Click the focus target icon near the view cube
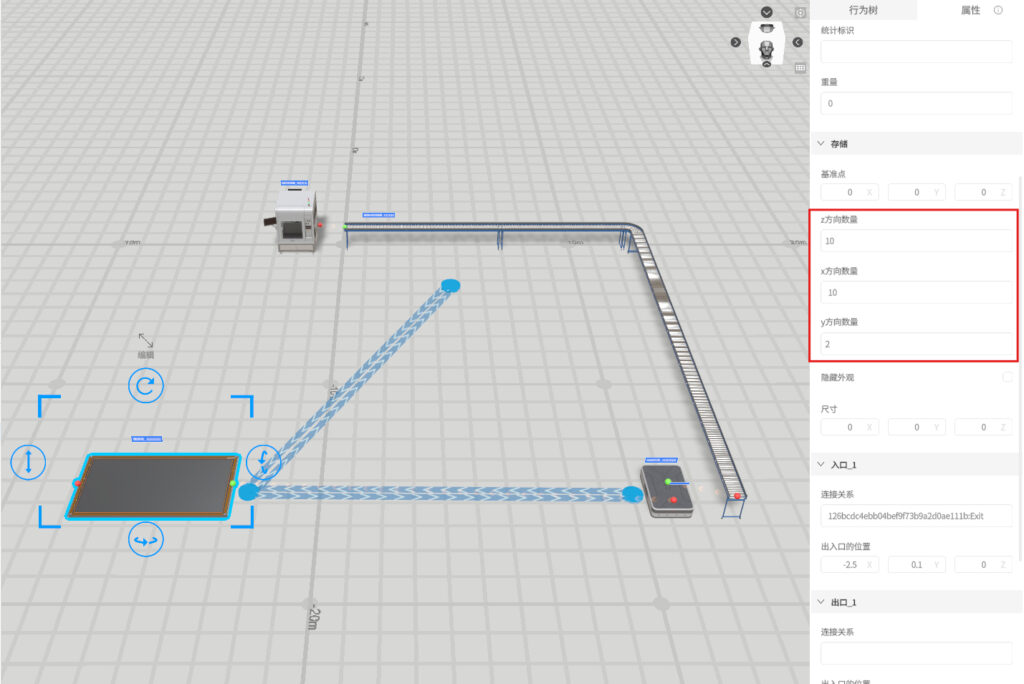This screenshot has height=684, width=1024. click(x=800, y=12)
